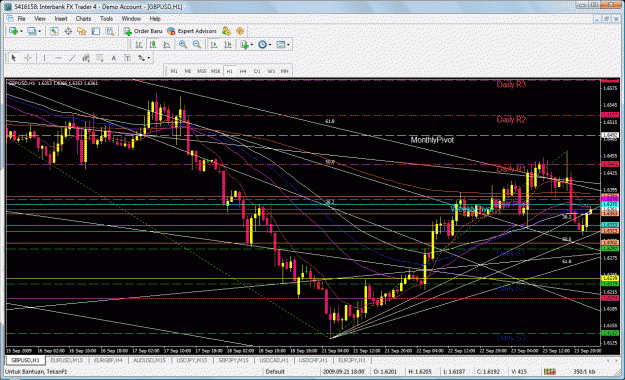Select the Text Label tool (T)
Image resolution: width=625 pixels, height=380 pixels.
pyautogui.click(x=128, y=58)
